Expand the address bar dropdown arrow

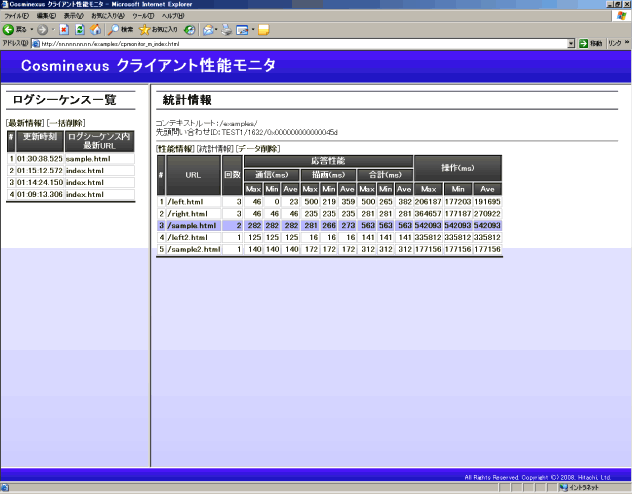[571, 44]
